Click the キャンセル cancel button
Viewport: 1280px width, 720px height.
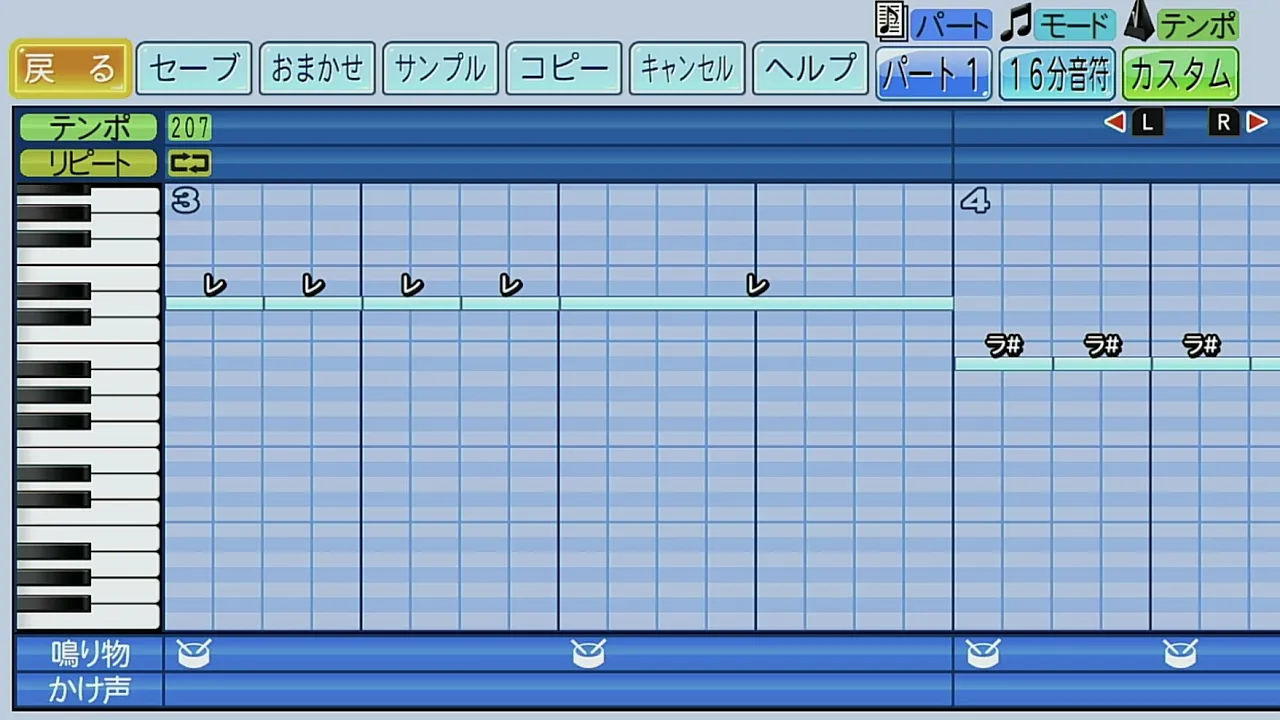click(687, 69)
